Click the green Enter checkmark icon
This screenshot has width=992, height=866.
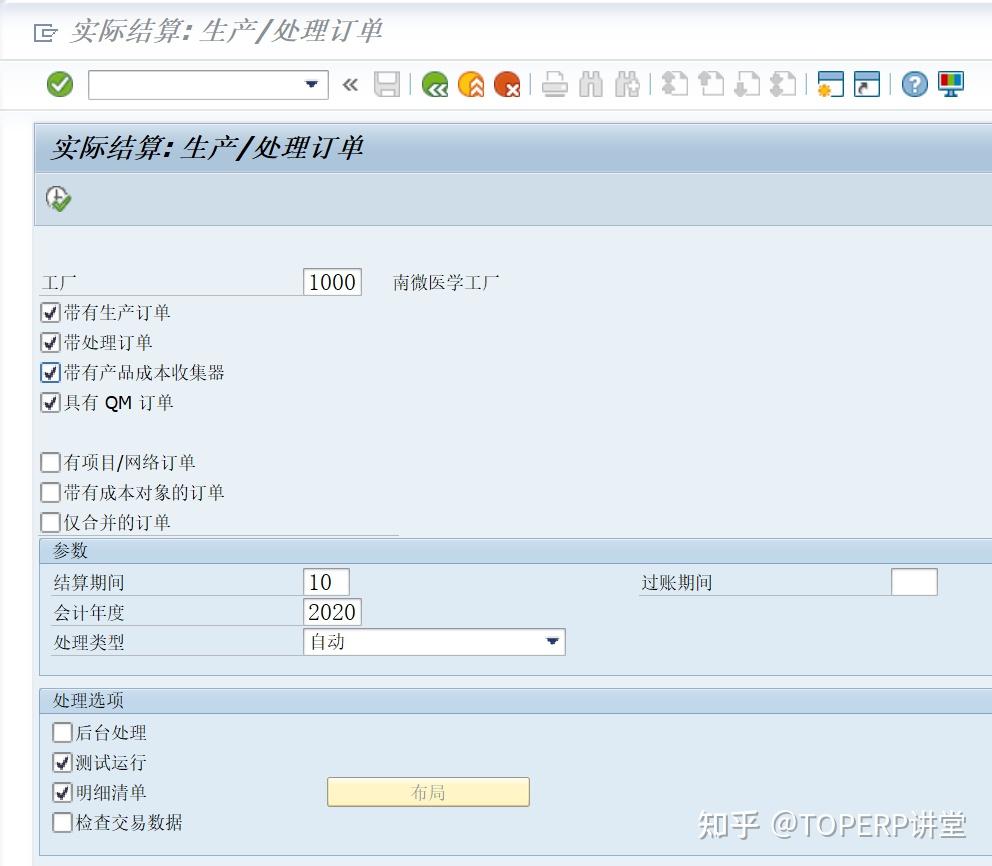coord(59,84)
